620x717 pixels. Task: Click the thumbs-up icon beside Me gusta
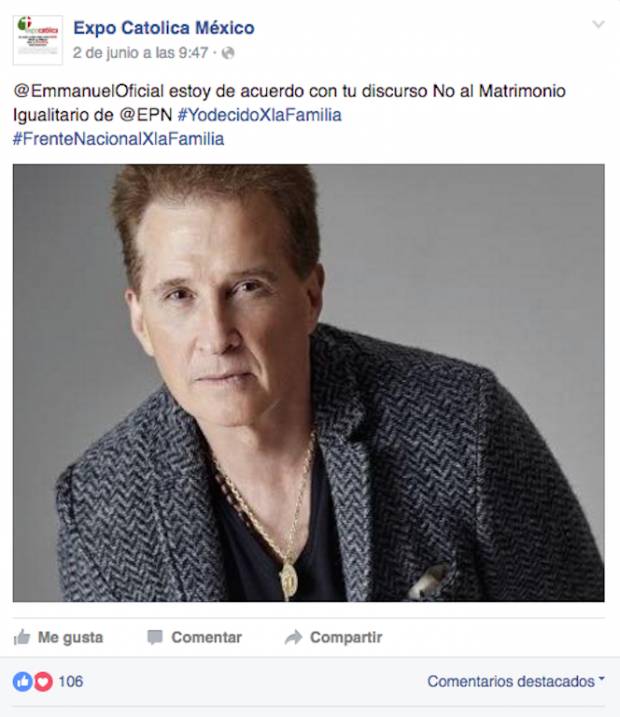pyautogui.click(x=22, y=637)
